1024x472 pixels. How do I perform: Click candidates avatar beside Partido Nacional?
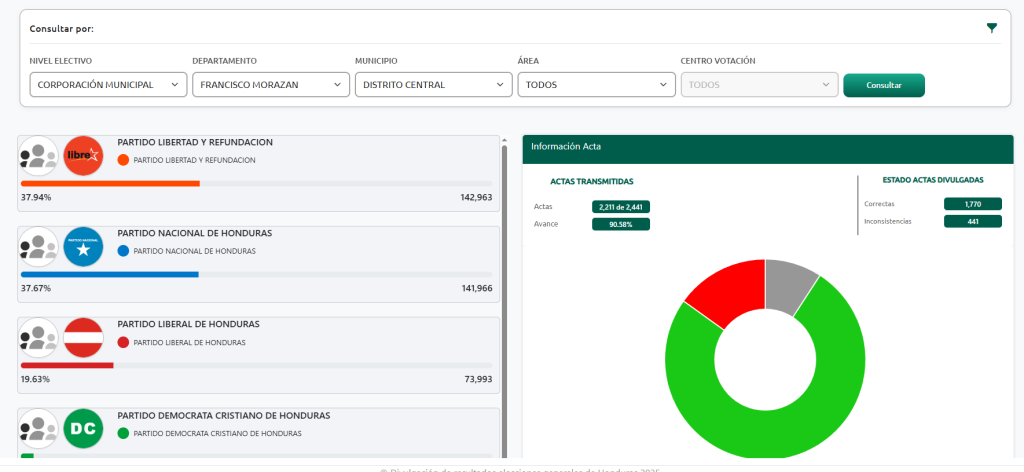coord(39,247)
